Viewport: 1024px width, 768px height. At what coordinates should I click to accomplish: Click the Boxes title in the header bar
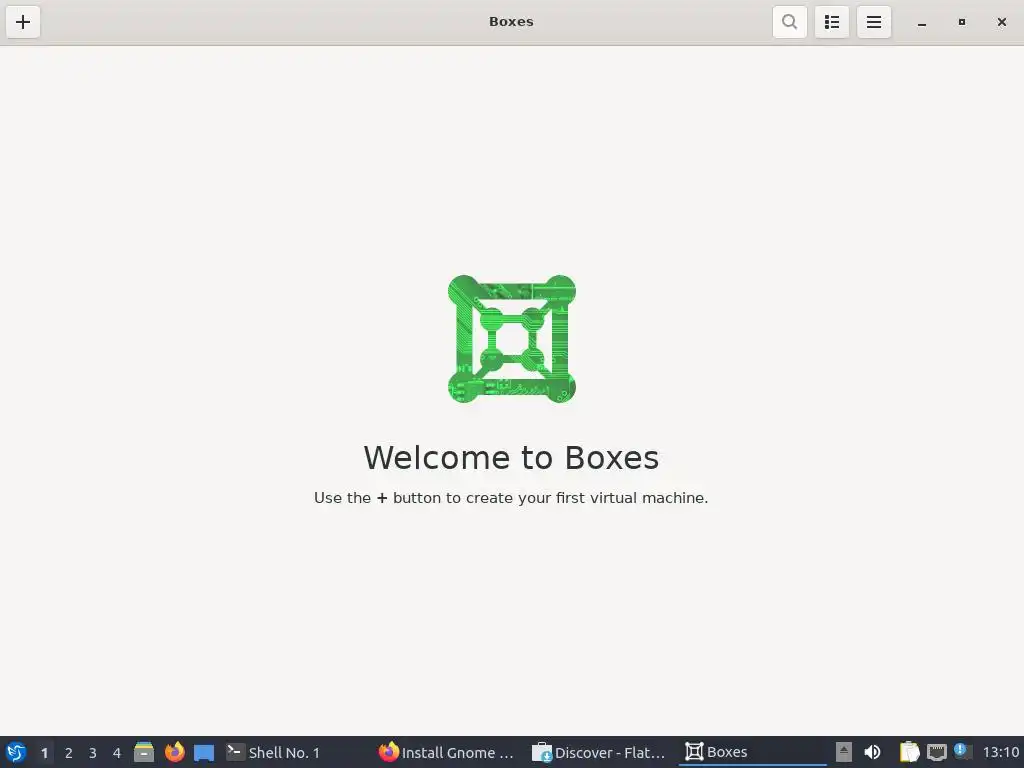511,22
